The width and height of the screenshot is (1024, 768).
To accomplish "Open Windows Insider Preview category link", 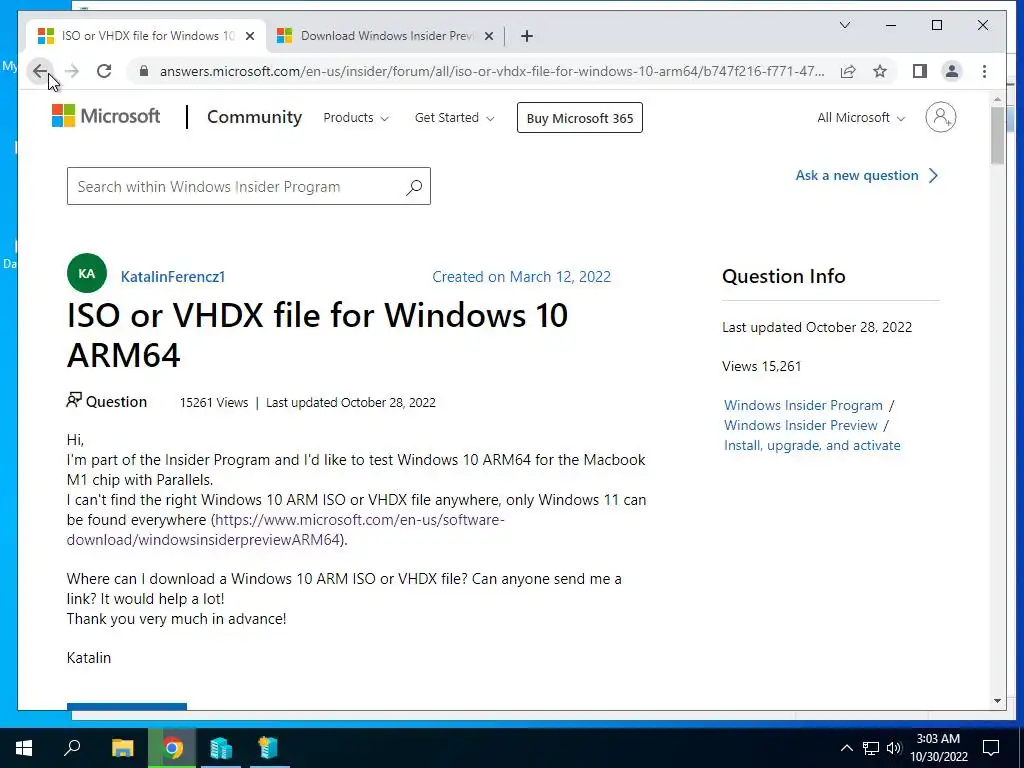I will [x=801, y=425].
